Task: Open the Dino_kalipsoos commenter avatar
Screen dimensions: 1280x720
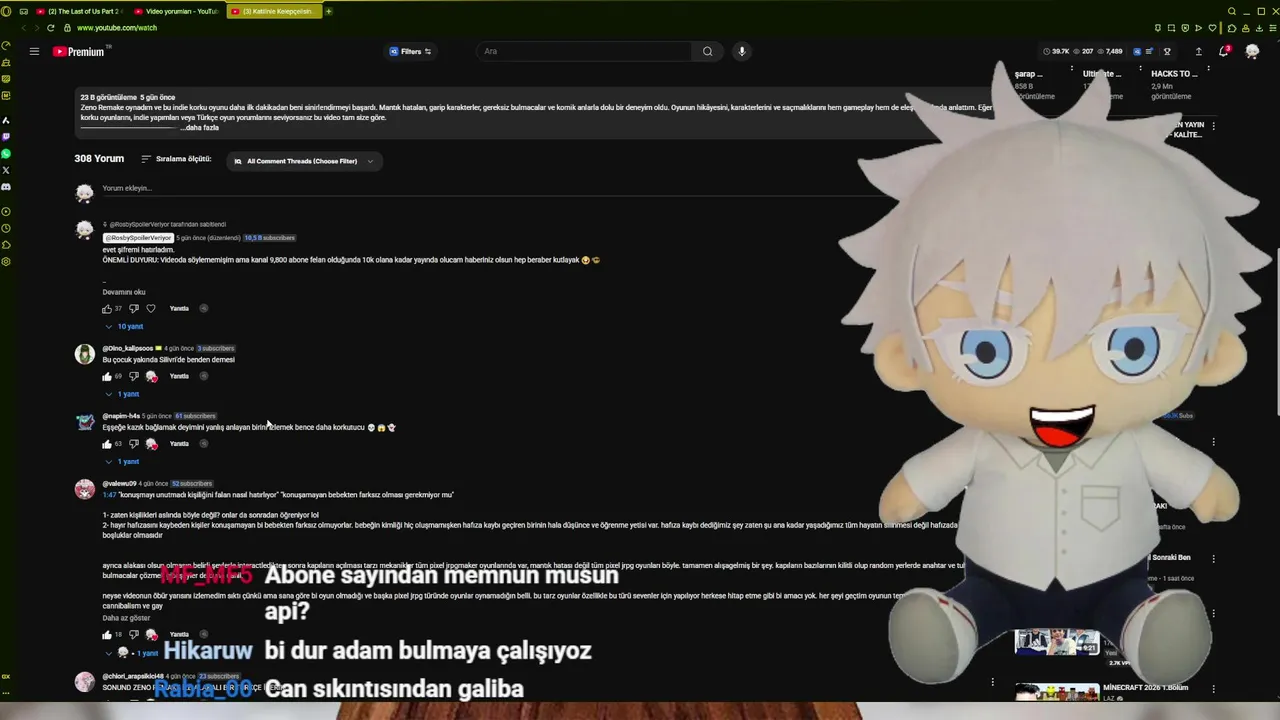Action: pos(85,354)
